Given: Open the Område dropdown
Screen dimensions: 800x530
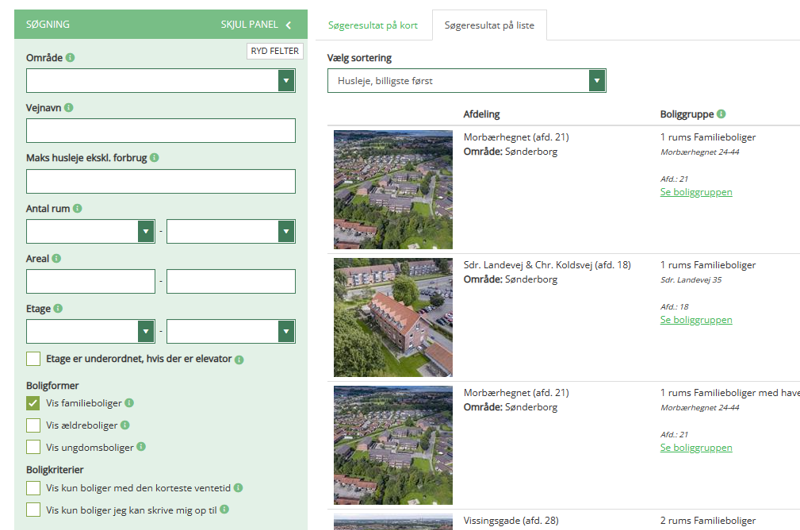Looking at the screenshot, I should pyautogui.click(x=161, y=81).
